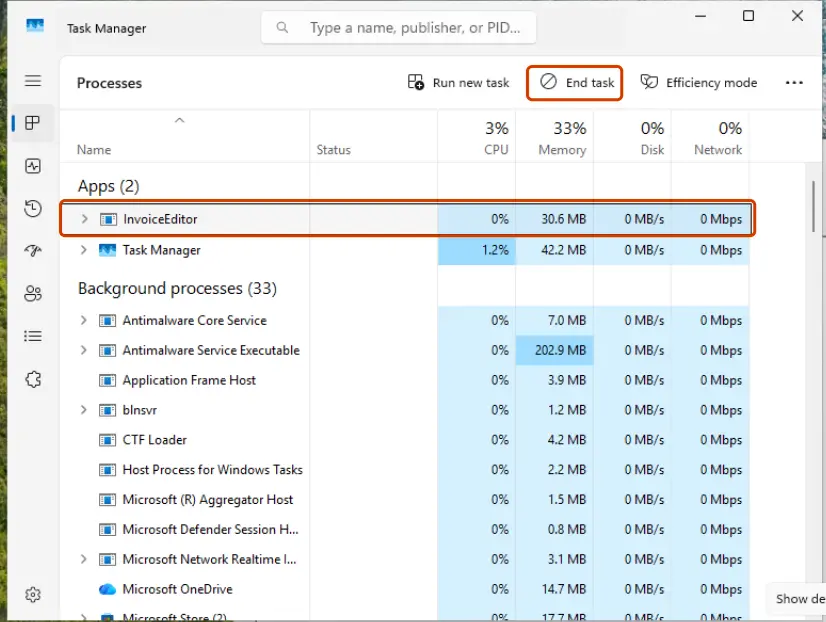Click the Antimalware Core Service icon
Screen dimensions: 826x622
(107, 320)
